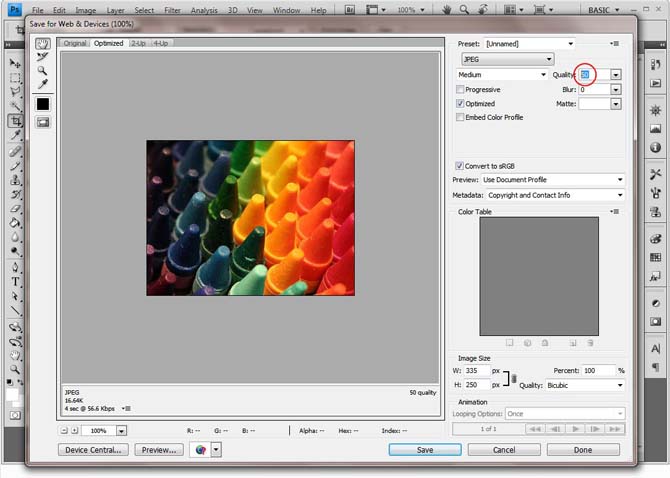Click the browser preview icon
The image size is (670, 478).
coord(200,450)
